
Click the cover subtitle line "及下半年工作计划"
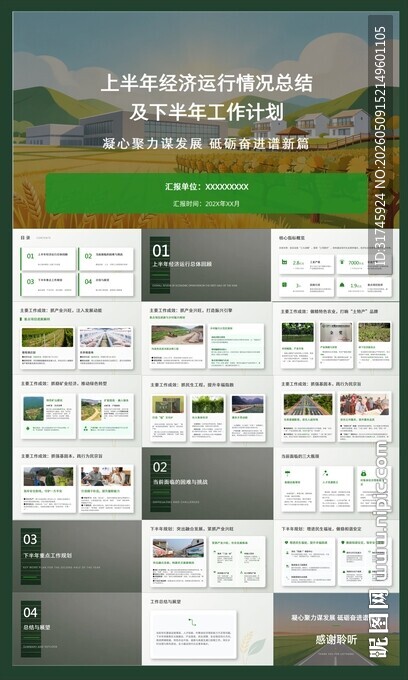pyautogui.click(x=206, y=112)
